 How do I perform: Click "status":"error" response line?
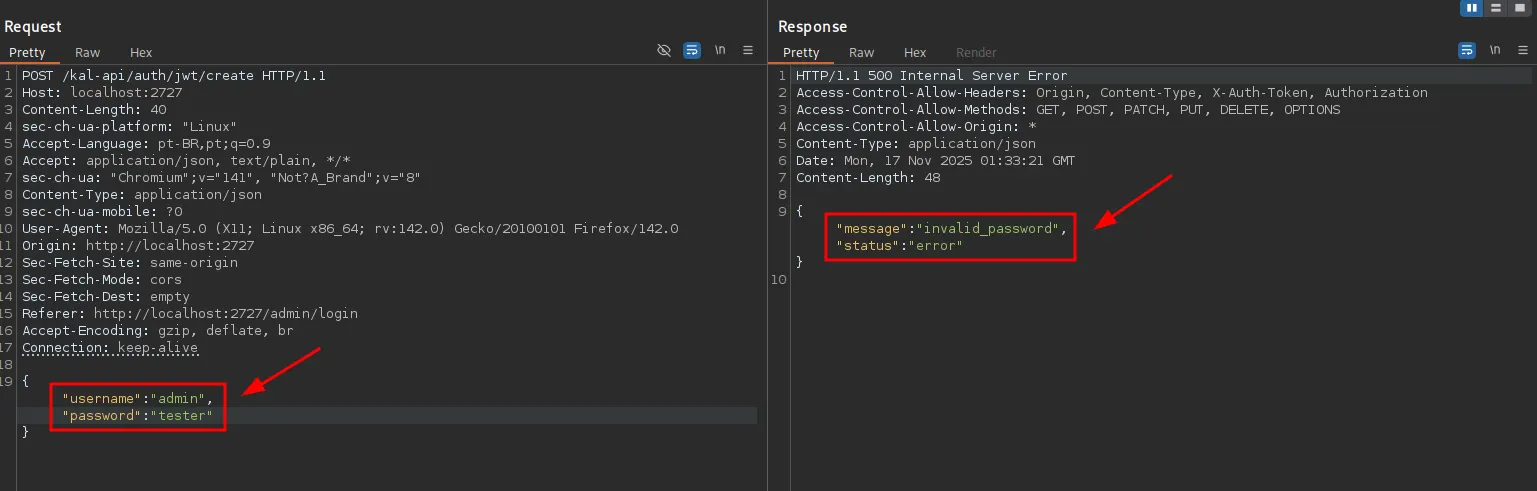pos(899,246)
